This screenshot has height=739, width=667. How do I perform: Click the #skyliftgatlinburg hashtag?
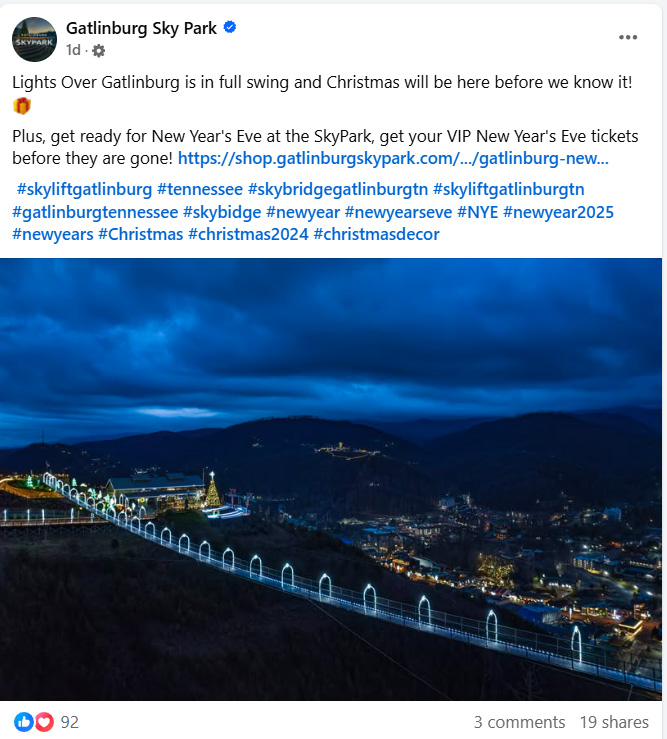tap(84, 189)
